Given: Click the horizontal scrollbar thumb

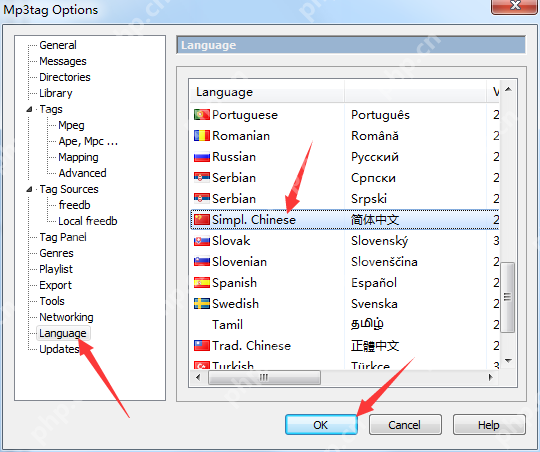Looking at the screenshot, I should click(264, 378).
